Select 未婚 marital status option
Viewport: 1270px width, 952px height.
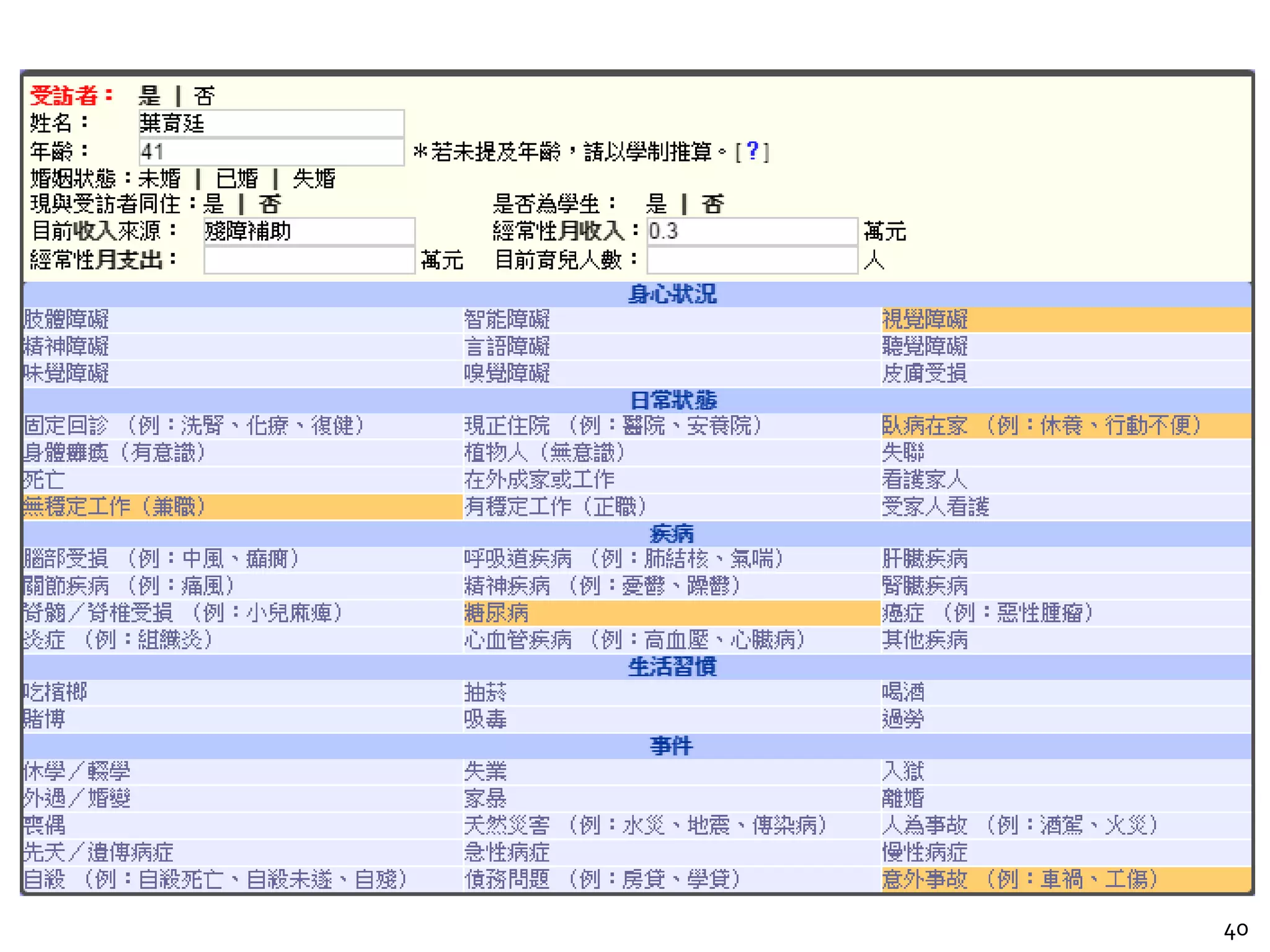tap(159, 178)
